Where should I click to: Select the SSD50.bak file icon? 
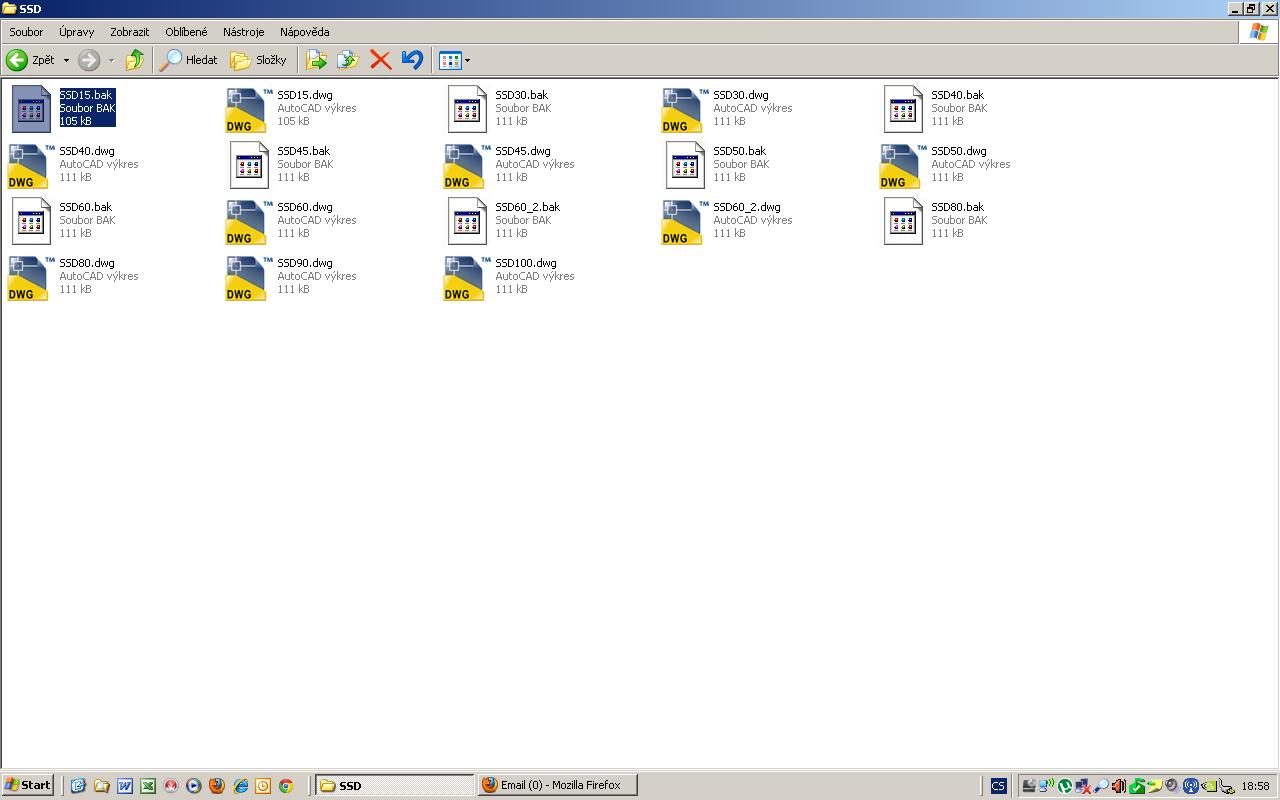(x=685, y=165)
